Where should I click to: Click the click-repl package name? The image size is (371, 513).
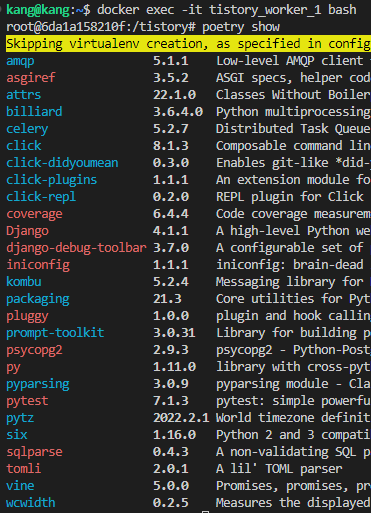point(41,197)
